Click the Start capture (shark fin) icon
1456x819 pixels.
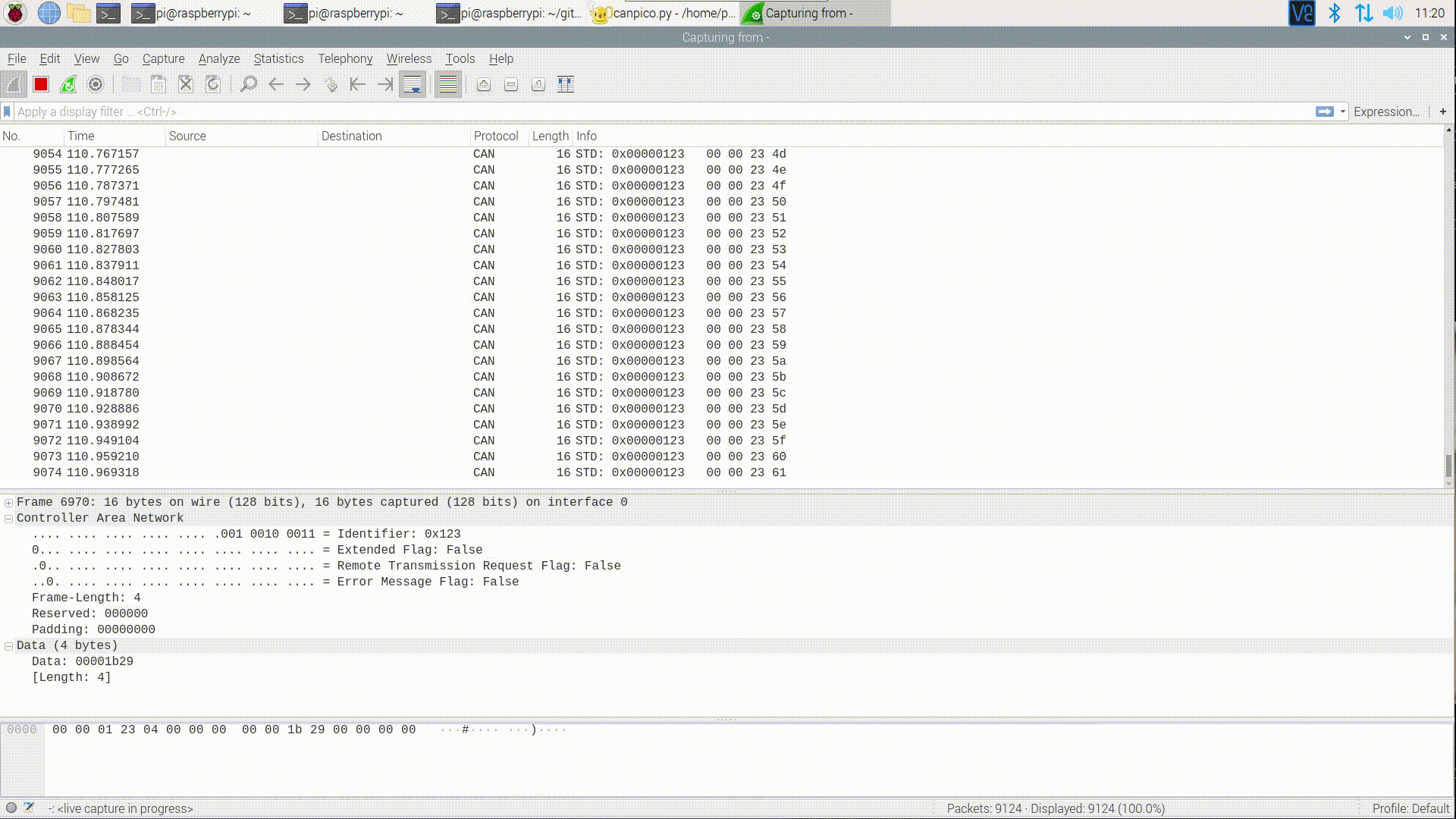tap(14, 84)
